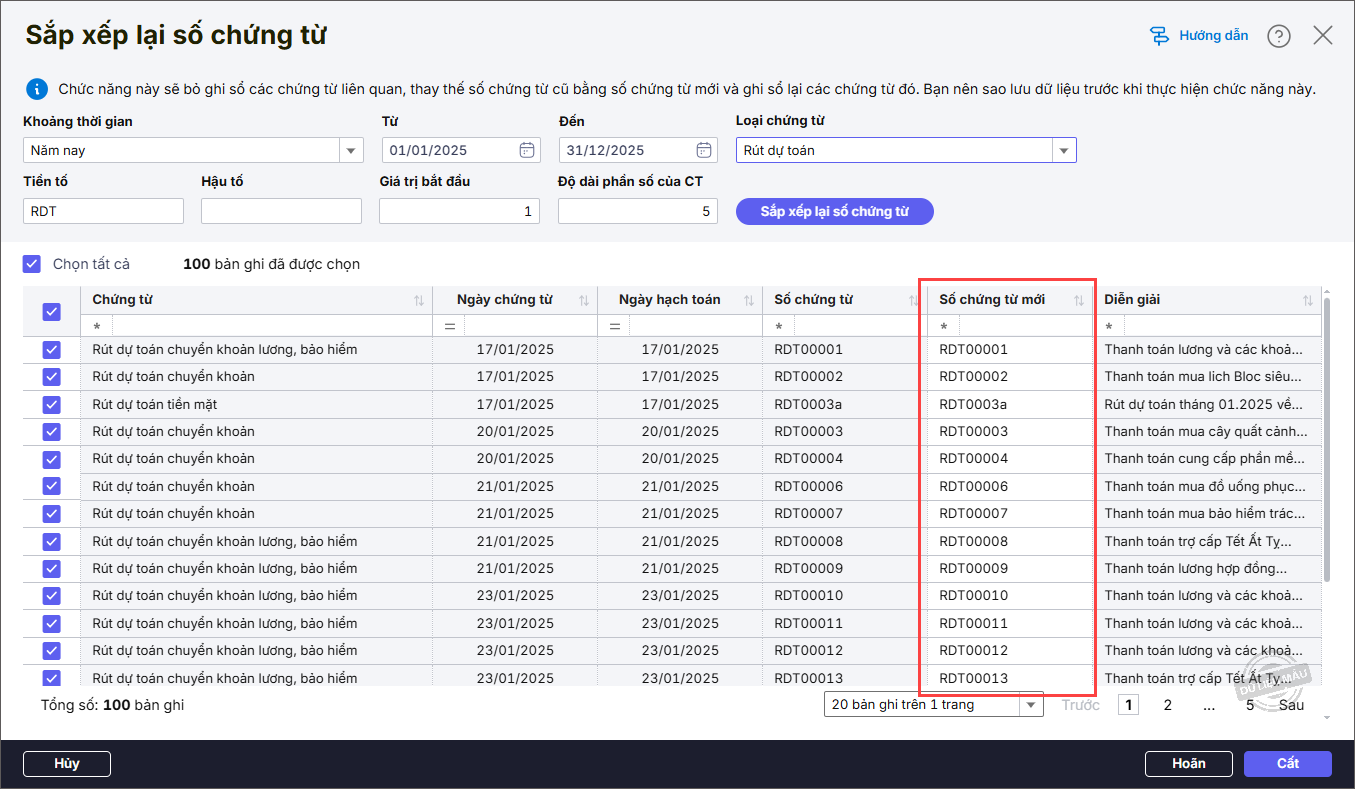
Task: Sort by Số chứng từ mới column
Action: 1079,301
